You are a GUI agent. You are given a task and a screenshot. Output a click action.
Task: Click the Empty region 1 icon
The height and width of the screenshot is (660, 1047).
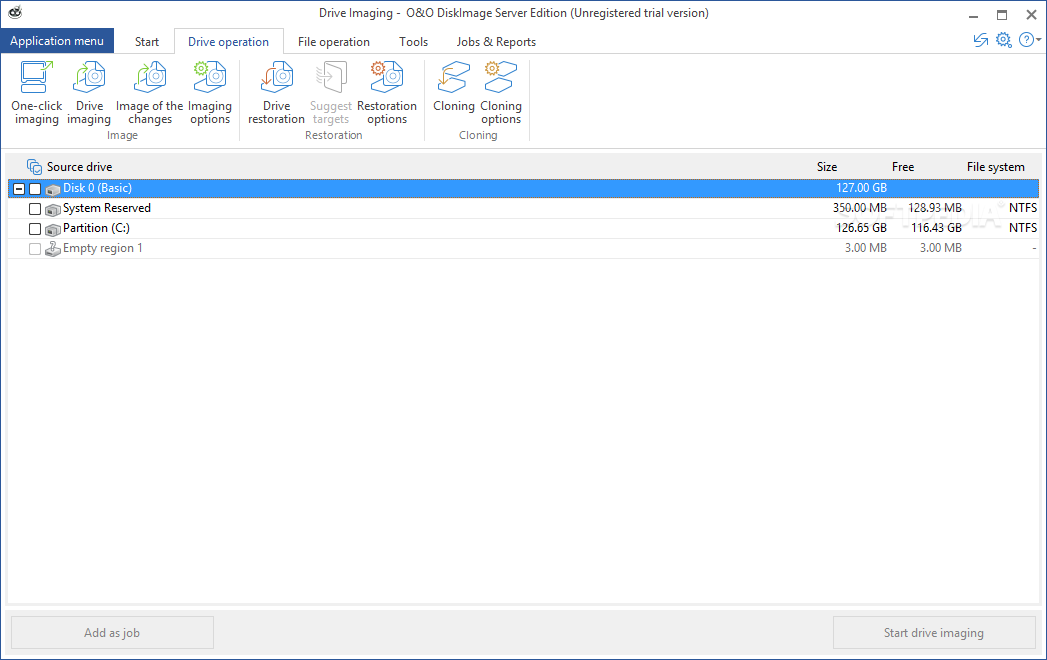(x=53, y=249)
